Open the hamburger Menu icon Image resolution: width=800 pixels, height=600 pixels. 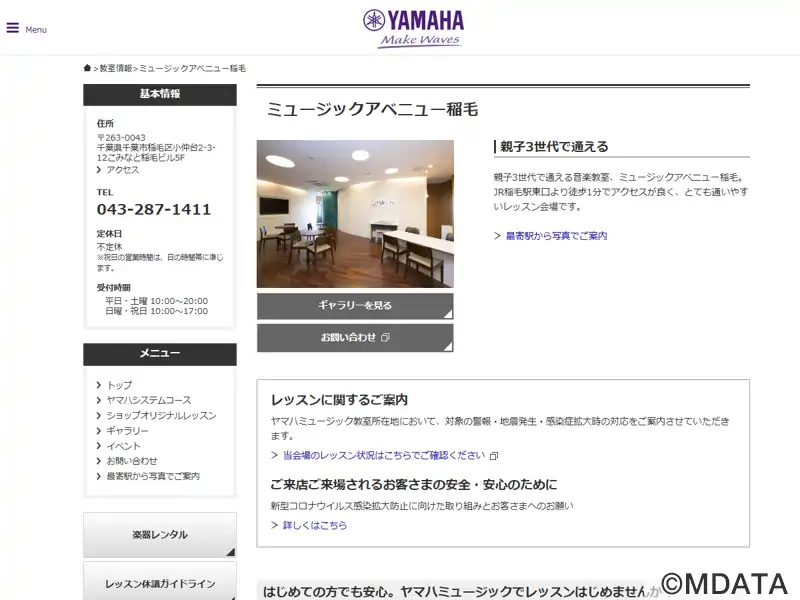click(x=13, y=28)
